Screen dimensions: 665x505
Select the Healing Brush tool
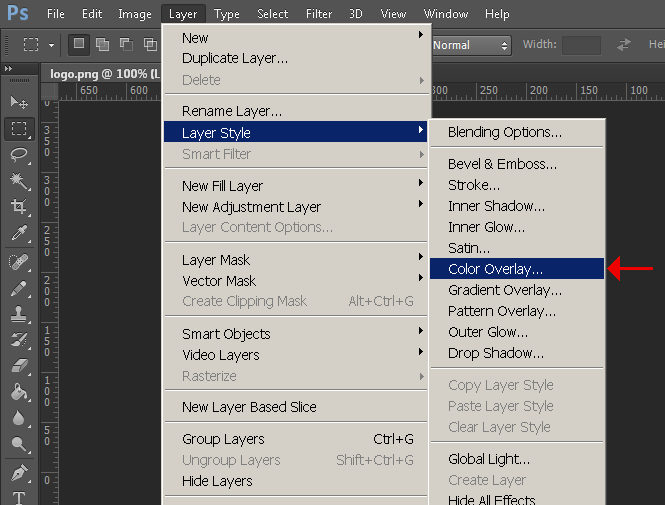coord(19,262)
